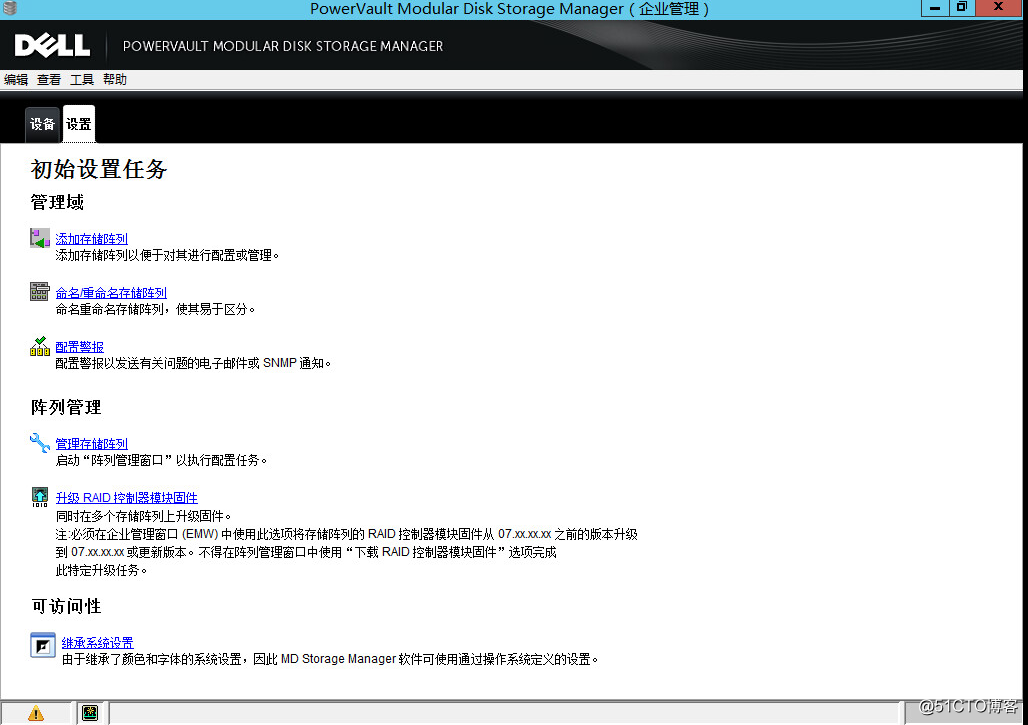Click the wrench manage storage array icon

[x=40, y=442]
